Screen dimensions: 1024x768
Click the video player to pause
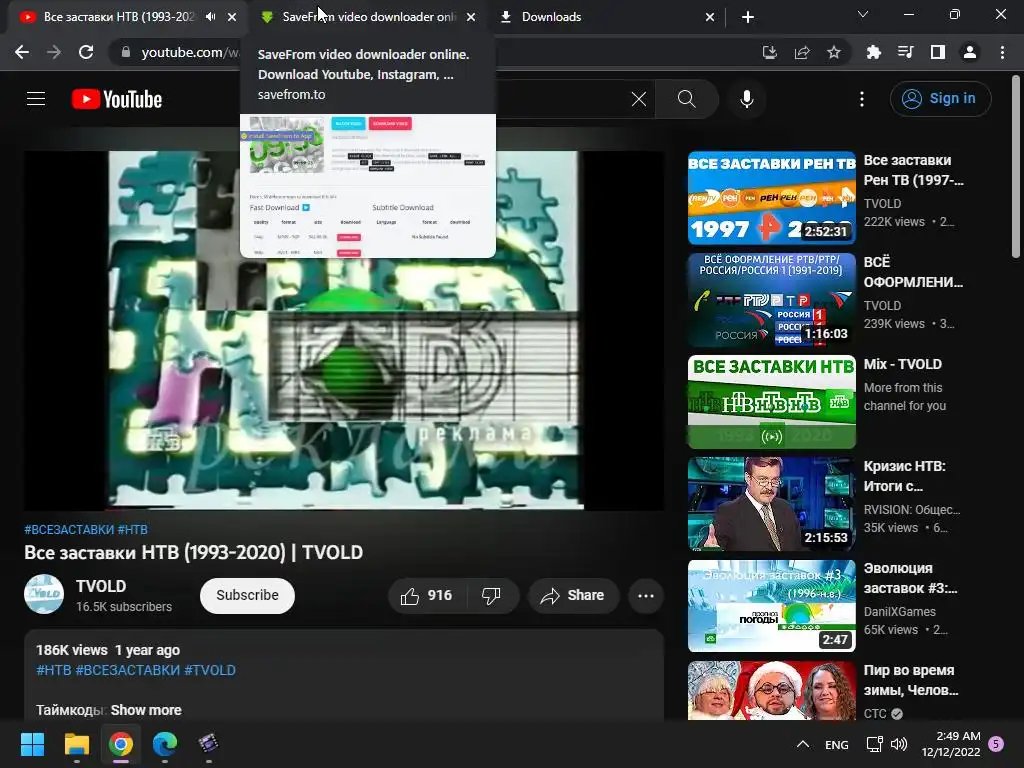click(x=344, y=330)
